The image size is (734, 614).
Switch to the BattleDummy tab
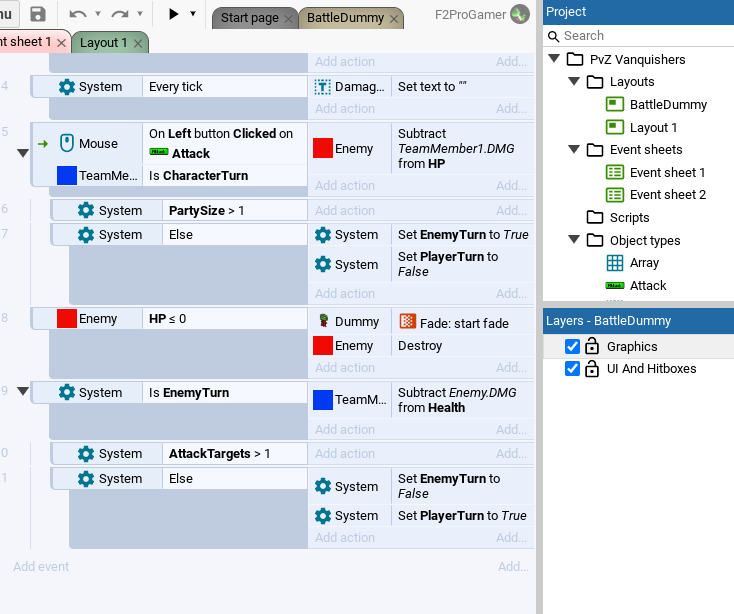[345, 18]
